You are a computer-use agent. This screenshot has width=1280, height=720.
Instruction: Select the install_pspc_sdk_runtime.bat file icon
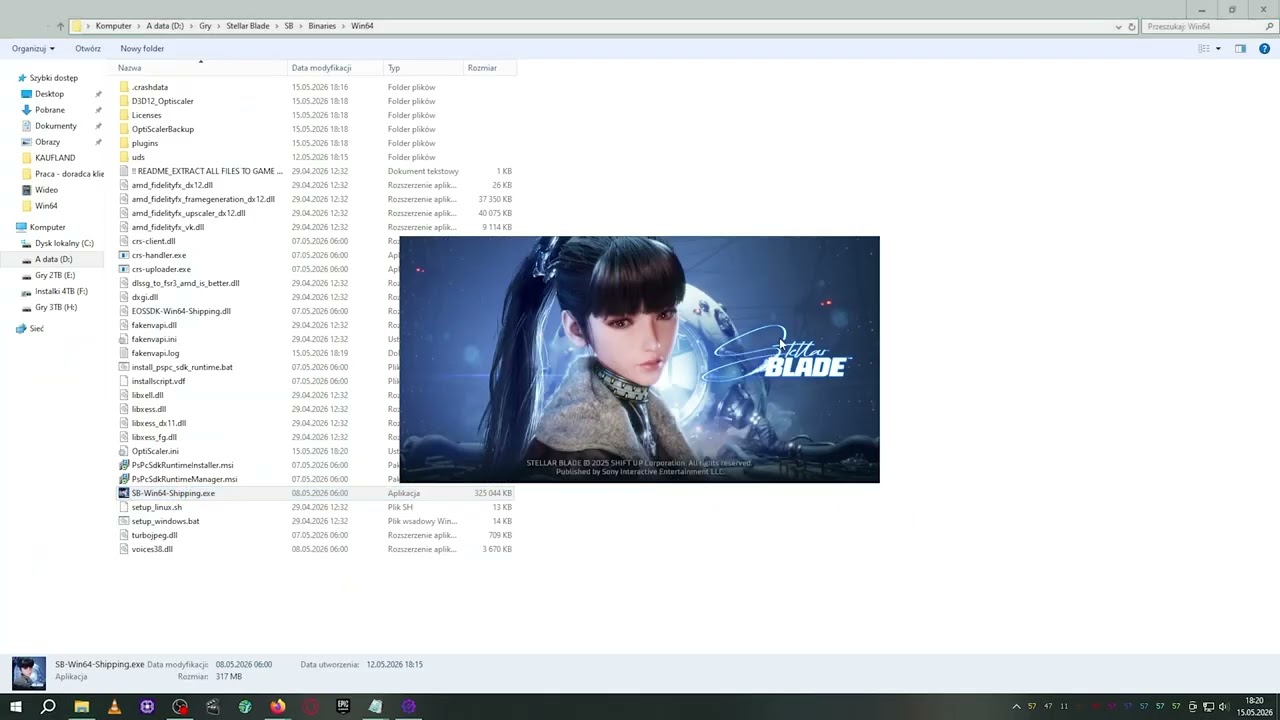[124, 367]
